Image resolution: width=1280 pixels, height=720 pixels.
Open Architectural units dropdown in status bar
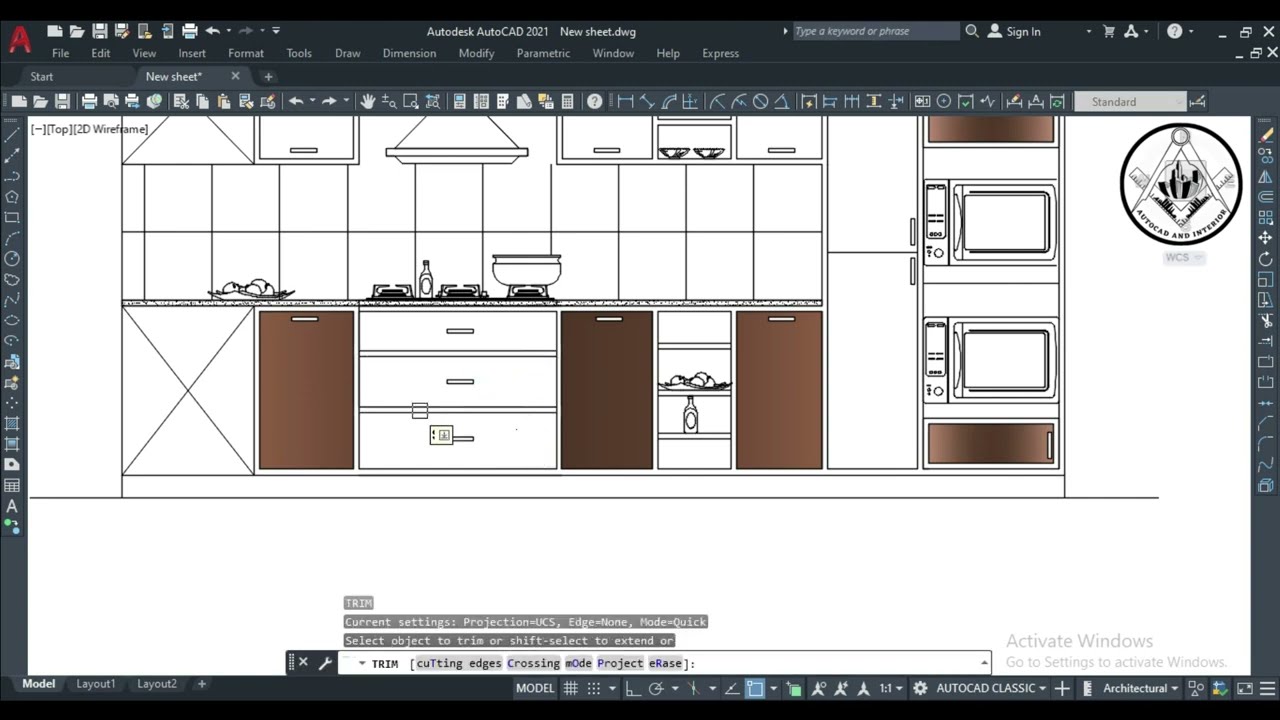[1142, 688]
